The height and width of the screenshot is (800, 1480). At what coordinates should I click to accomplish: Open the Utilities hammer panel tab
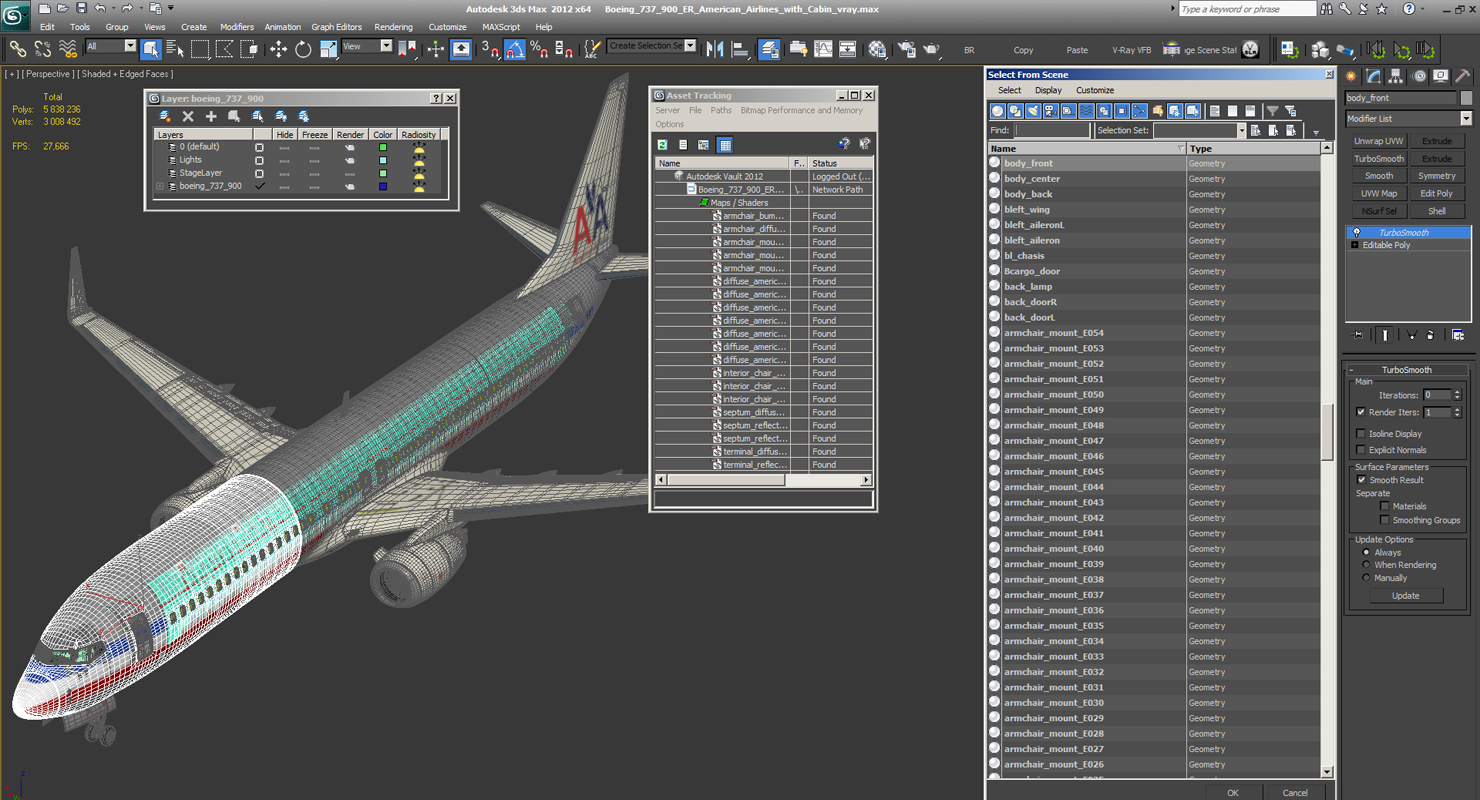1463,76
